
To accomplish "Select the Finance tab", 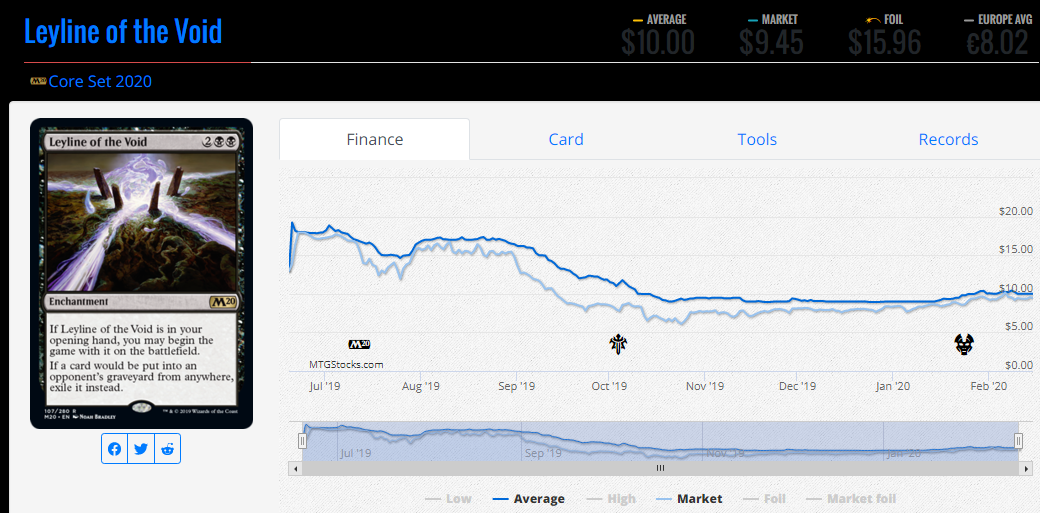I will (375, 139).
